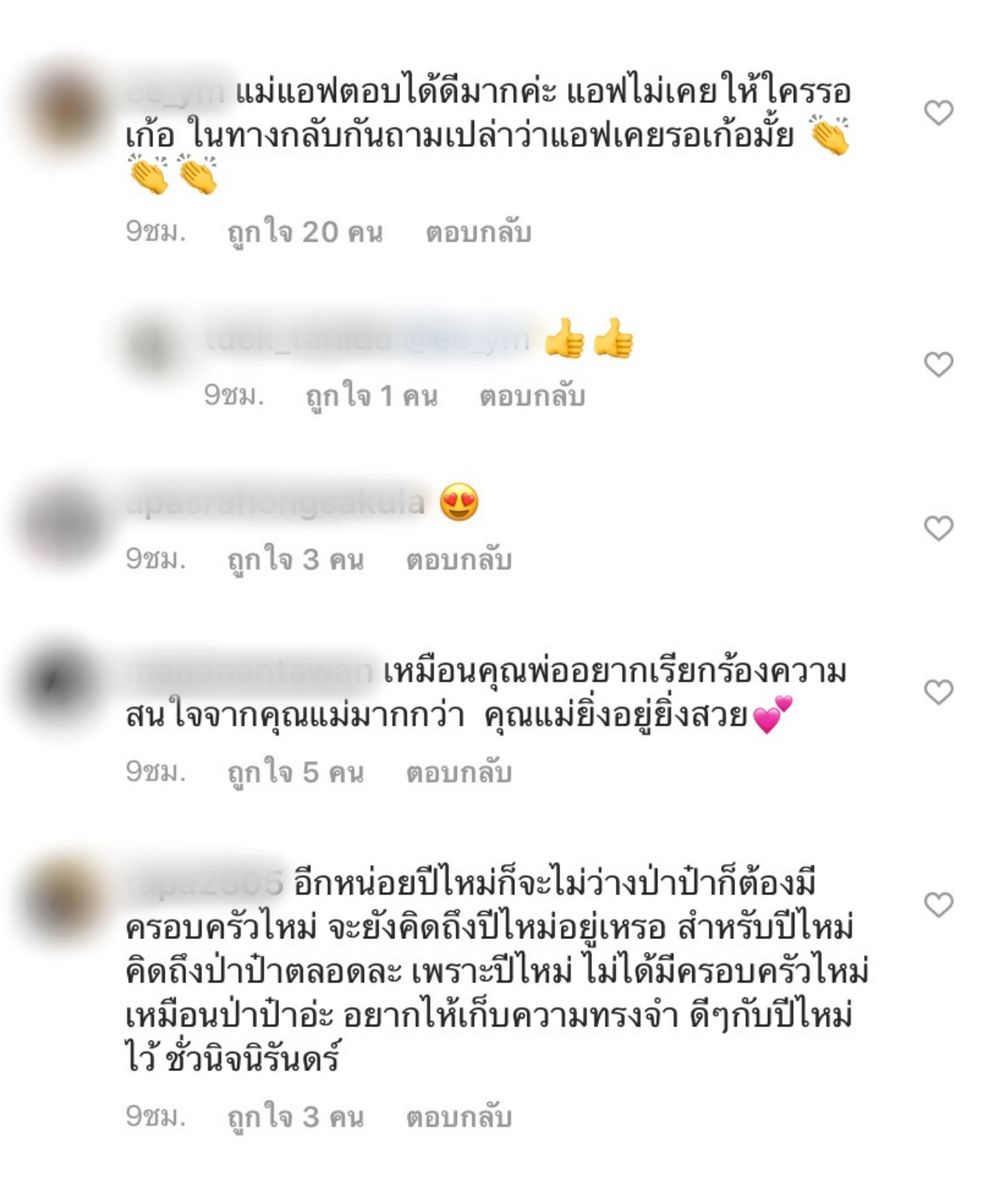1000x1182 pixels.
Task: Reply to the thumbs-up reply comment
Action: click(532, 395)
